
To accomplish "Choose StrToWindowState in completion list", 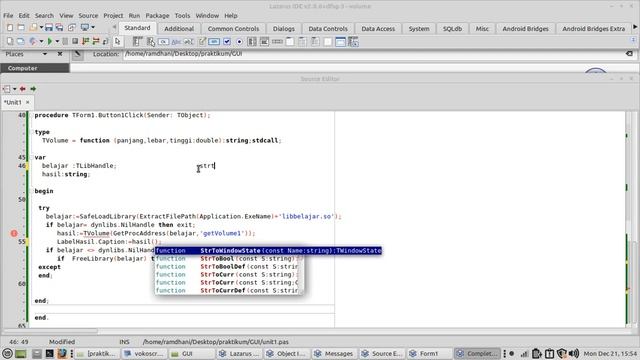I will (x=268, y=251).
